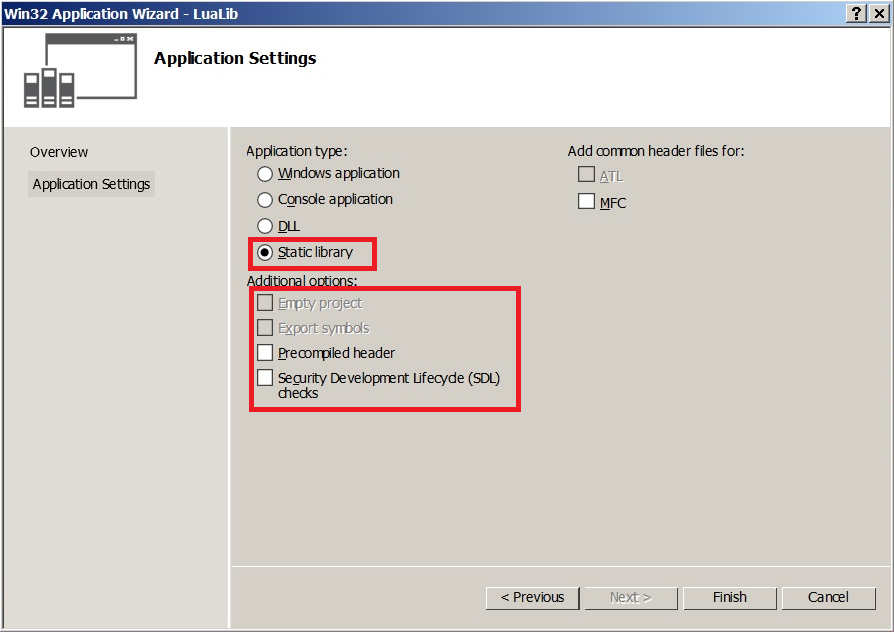The image size is (894, 632).
Task: Open the Overview page in sidebar
Action: coord(59,152)
